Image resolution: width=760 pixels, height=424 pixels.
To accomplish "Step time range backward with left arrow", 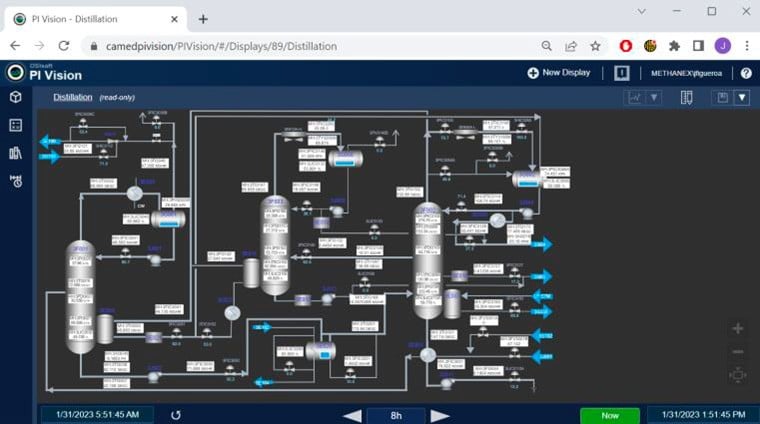I will click(x=352, y=415).
